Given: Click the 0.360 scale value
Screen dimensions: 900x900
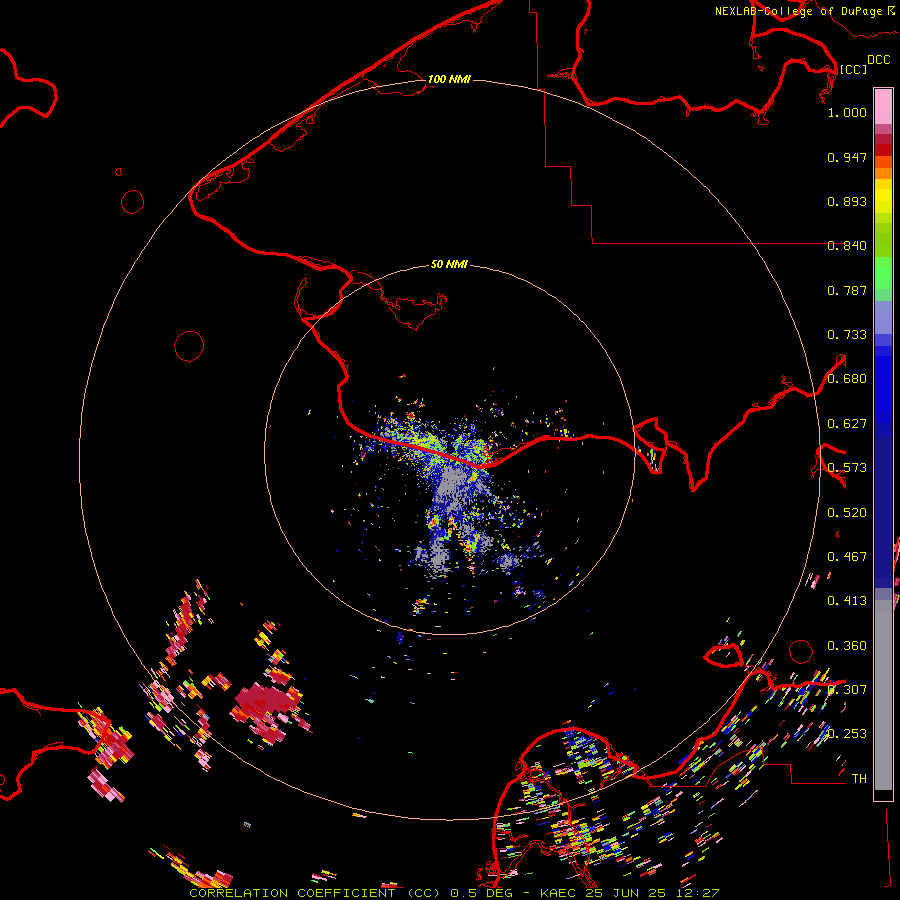Looking at the screenshot, I should (x=847, y=646).
